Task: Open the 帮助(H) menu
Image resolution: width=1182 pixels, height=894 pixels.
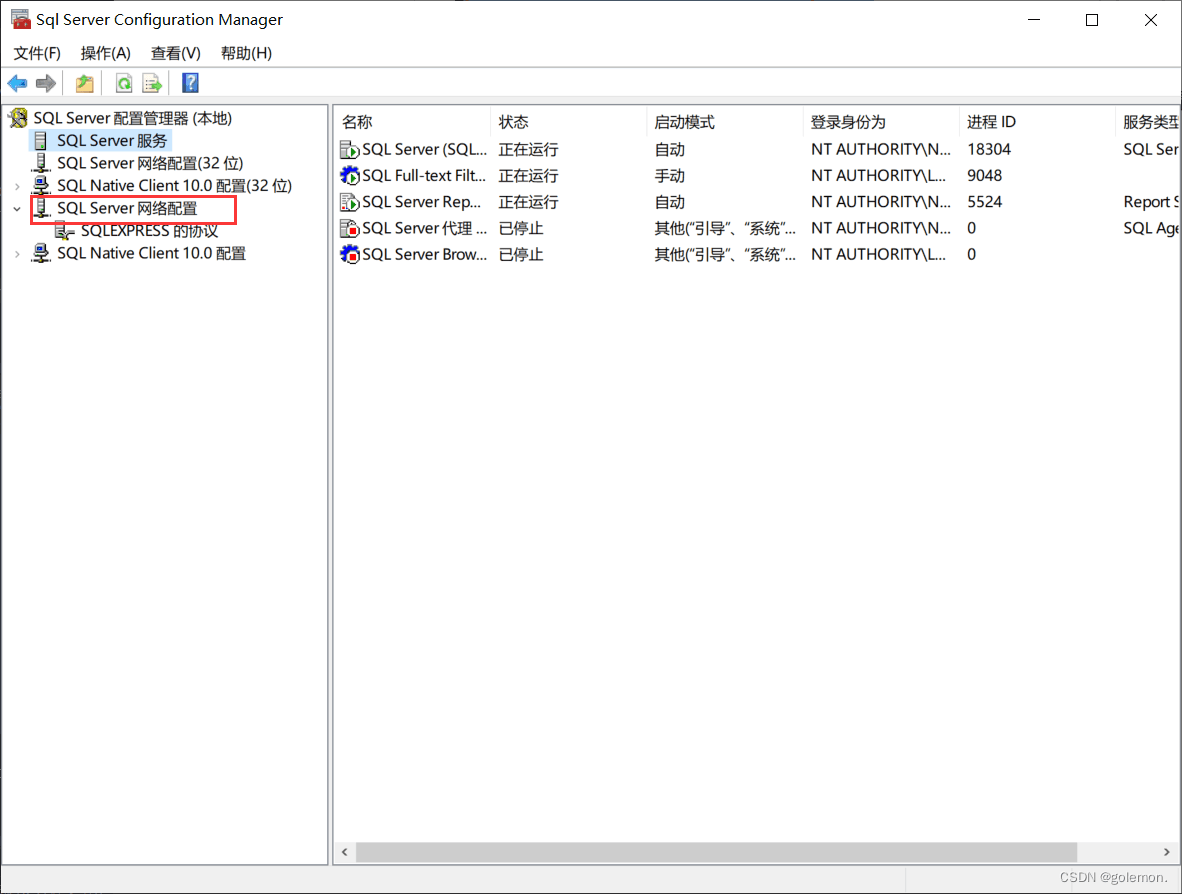Action: [x=247, y=54]
